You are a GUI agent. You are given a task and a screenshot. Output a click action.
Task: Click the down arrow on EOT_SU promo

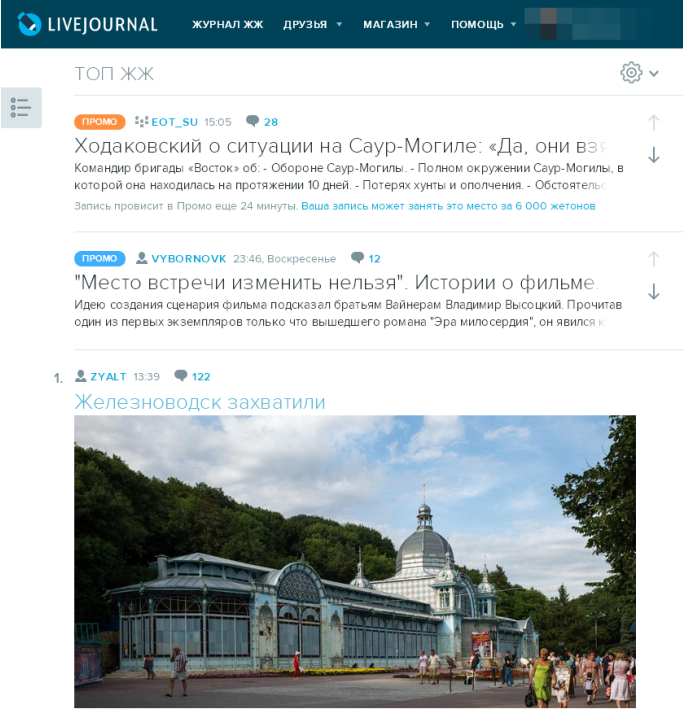click(x=653, y=155)
